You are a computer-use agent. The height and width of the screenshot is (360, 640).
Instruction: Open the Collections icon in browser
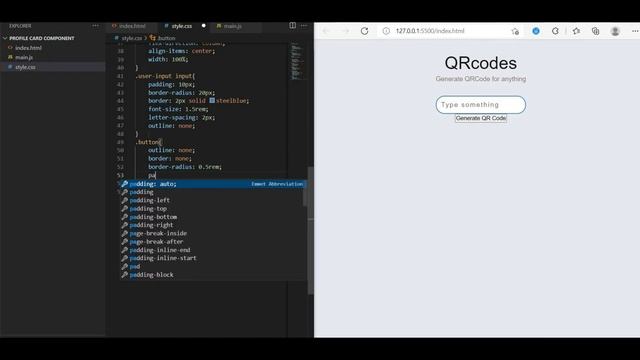coord(596,31)
